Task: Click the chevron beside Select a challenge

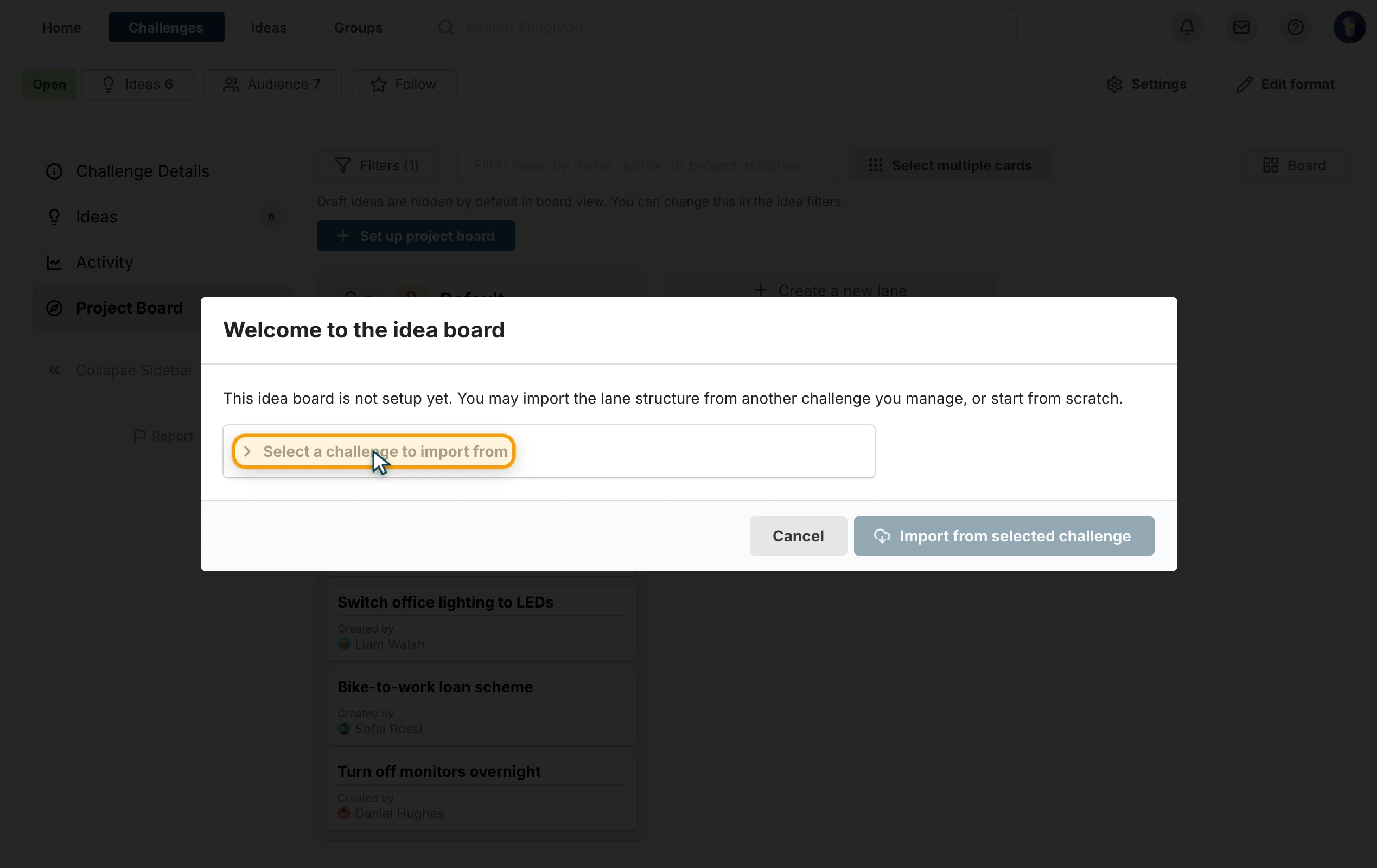Action: 247,451
